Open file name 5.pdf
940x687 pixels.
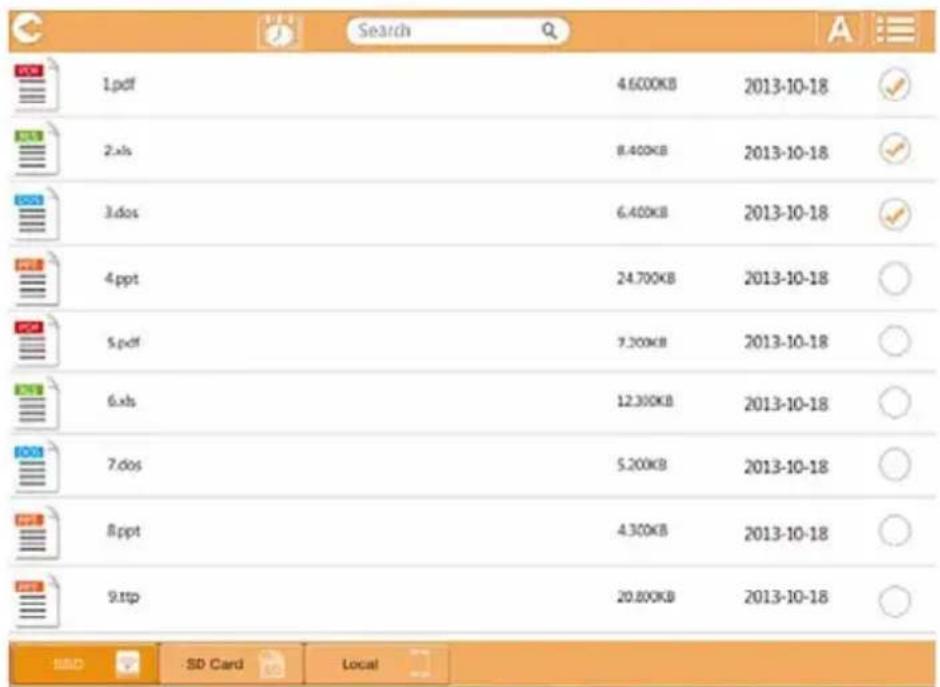pyautogui.click(x=123, y=342)
